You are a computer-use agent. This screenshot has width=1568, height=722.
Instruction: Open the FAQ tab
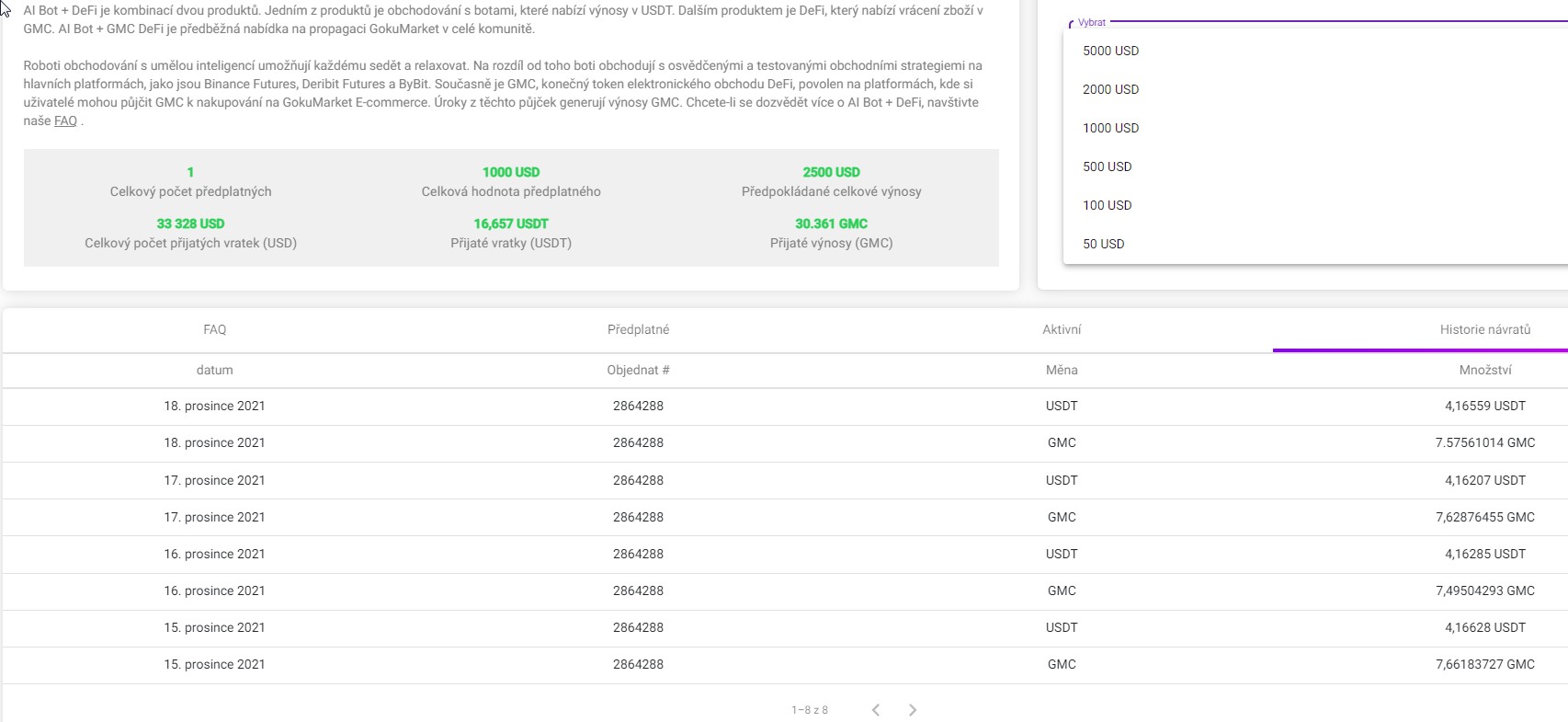[x=214, y=329]
